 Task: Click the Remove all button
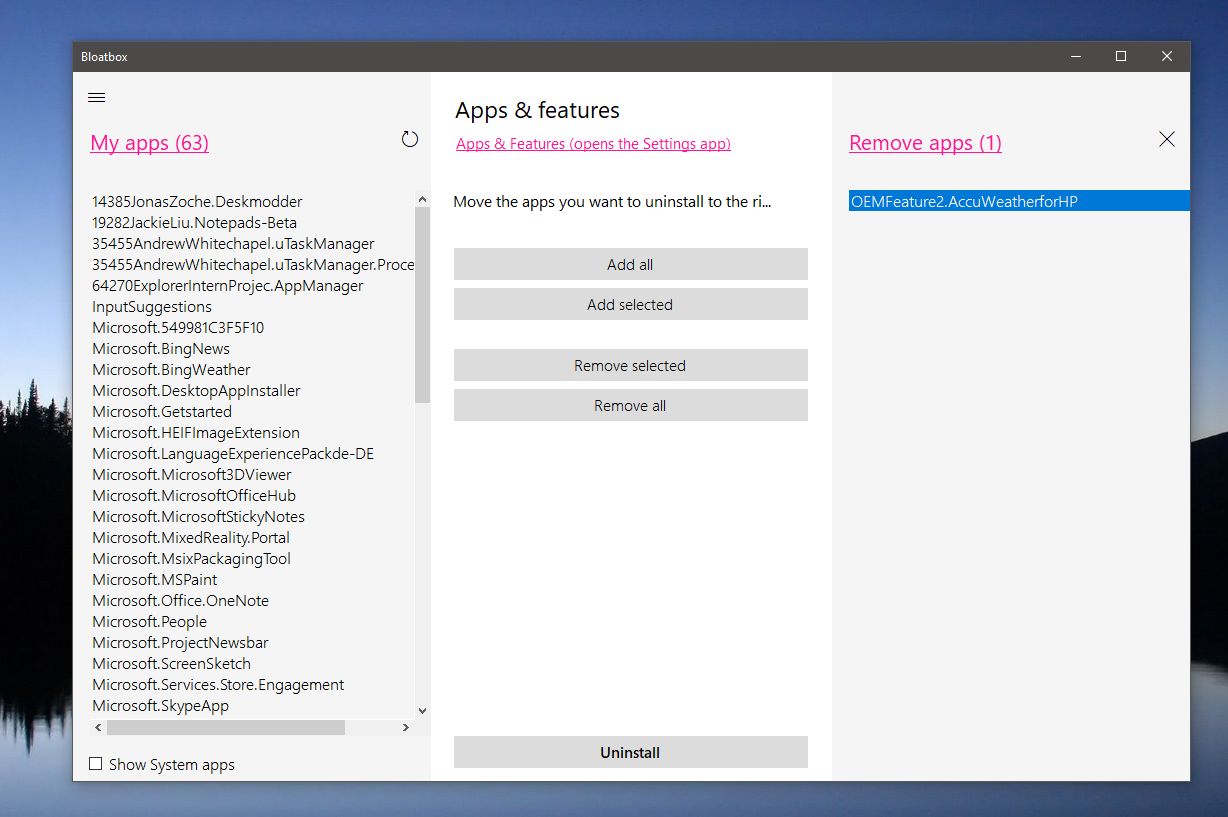coord(630,405)
